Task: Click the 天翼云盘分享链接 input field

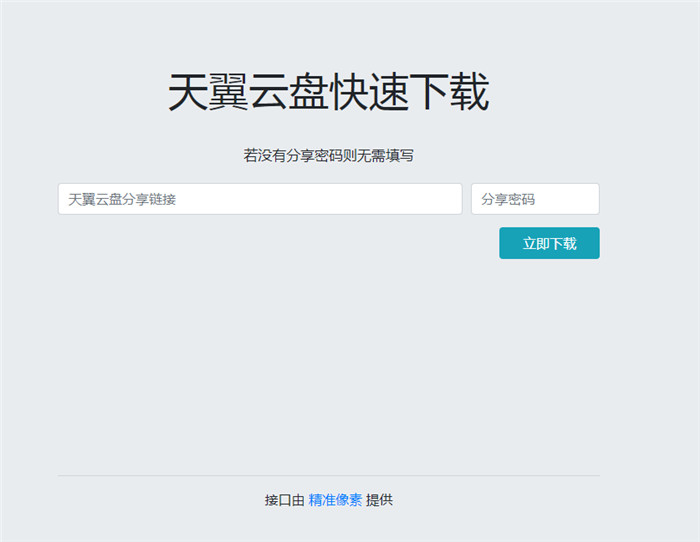Action: [x=260, y=199]
